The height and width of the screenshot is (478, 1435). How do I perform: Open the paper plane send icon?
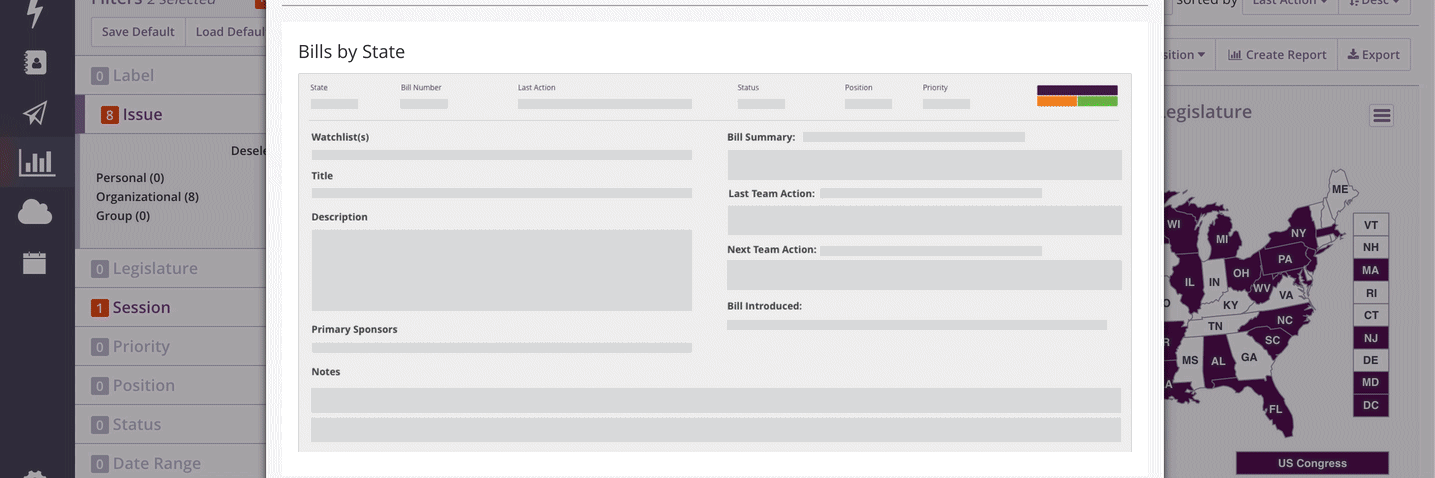(36, 113)
